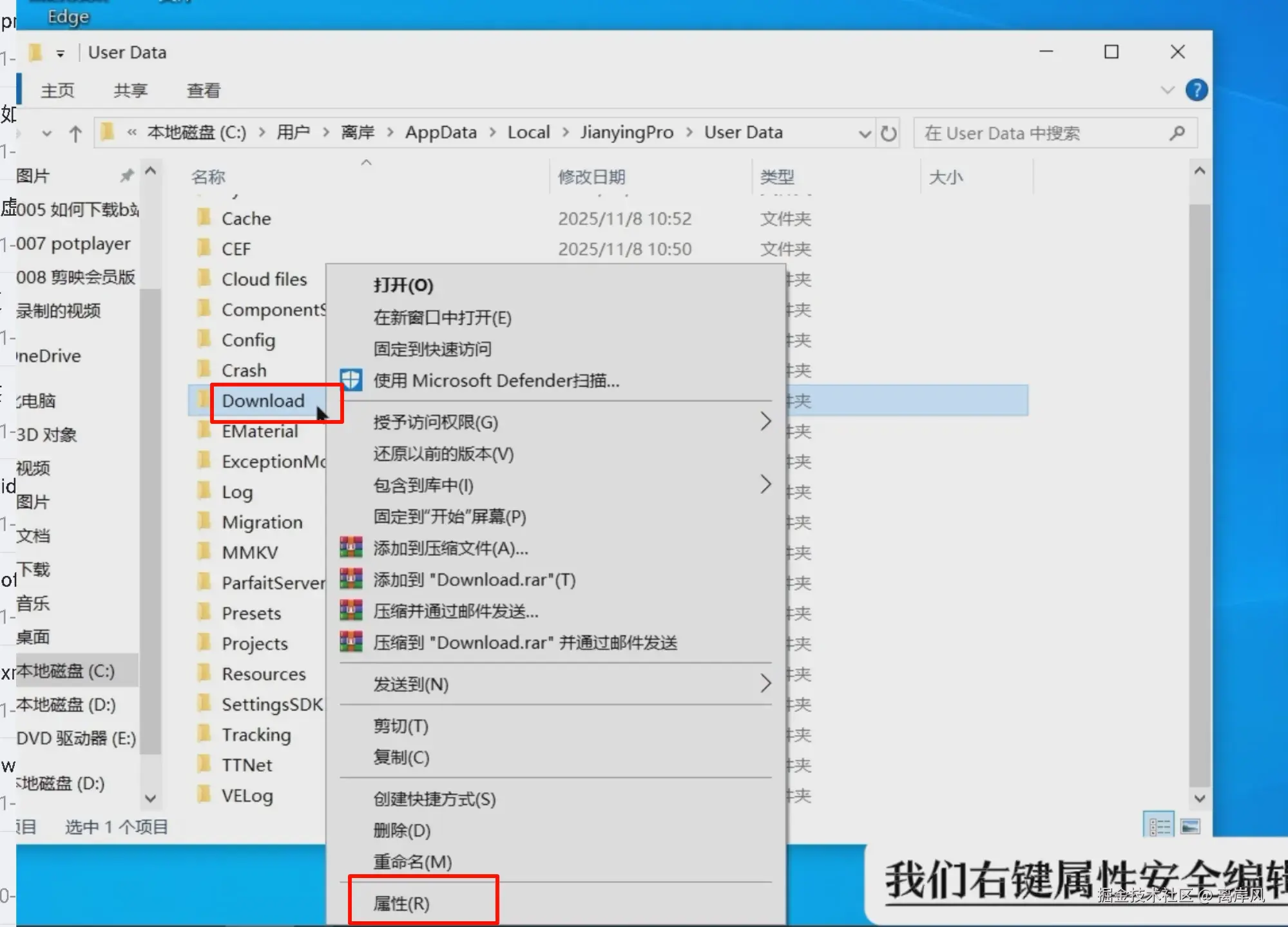The image size is (1288, 927).
Task: Expand the 授予访问权限(G) submenu arrow
Action: click(x=765, y=422)
